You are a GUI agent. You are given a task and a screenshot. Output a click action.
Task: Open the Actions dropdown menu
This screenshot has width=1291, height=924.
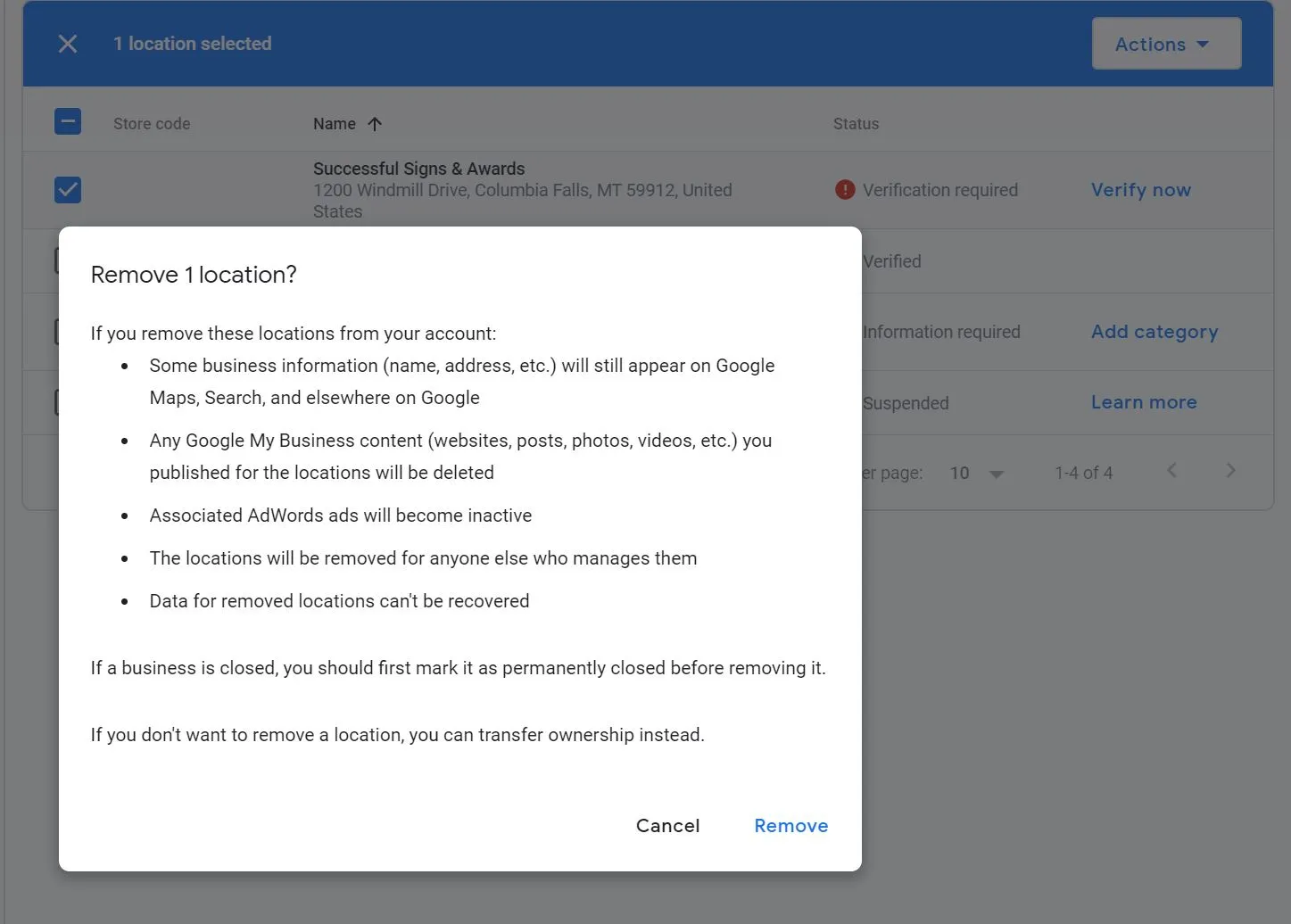[1165, 44]
